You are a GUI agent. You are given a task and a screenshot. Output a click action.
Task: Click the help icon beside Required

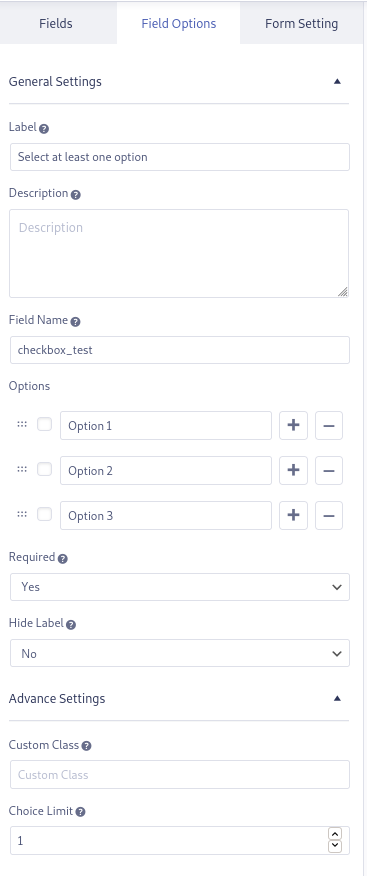pos(63,559)
